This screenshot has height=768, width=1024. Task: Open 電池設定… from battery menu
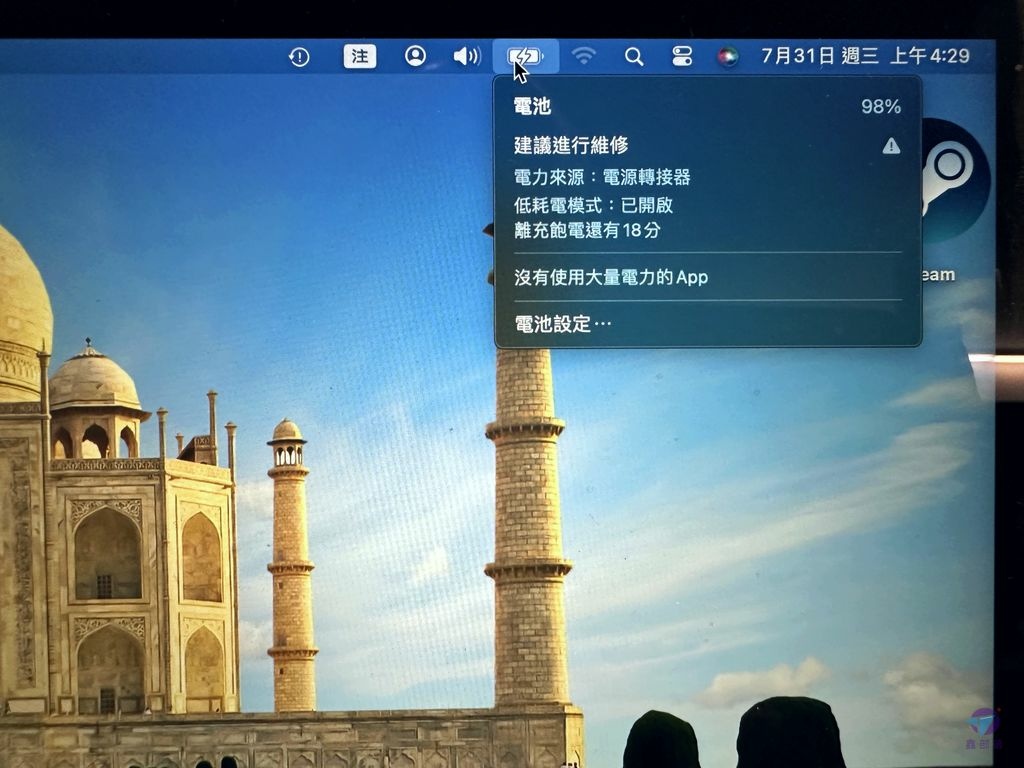[563, 324]
